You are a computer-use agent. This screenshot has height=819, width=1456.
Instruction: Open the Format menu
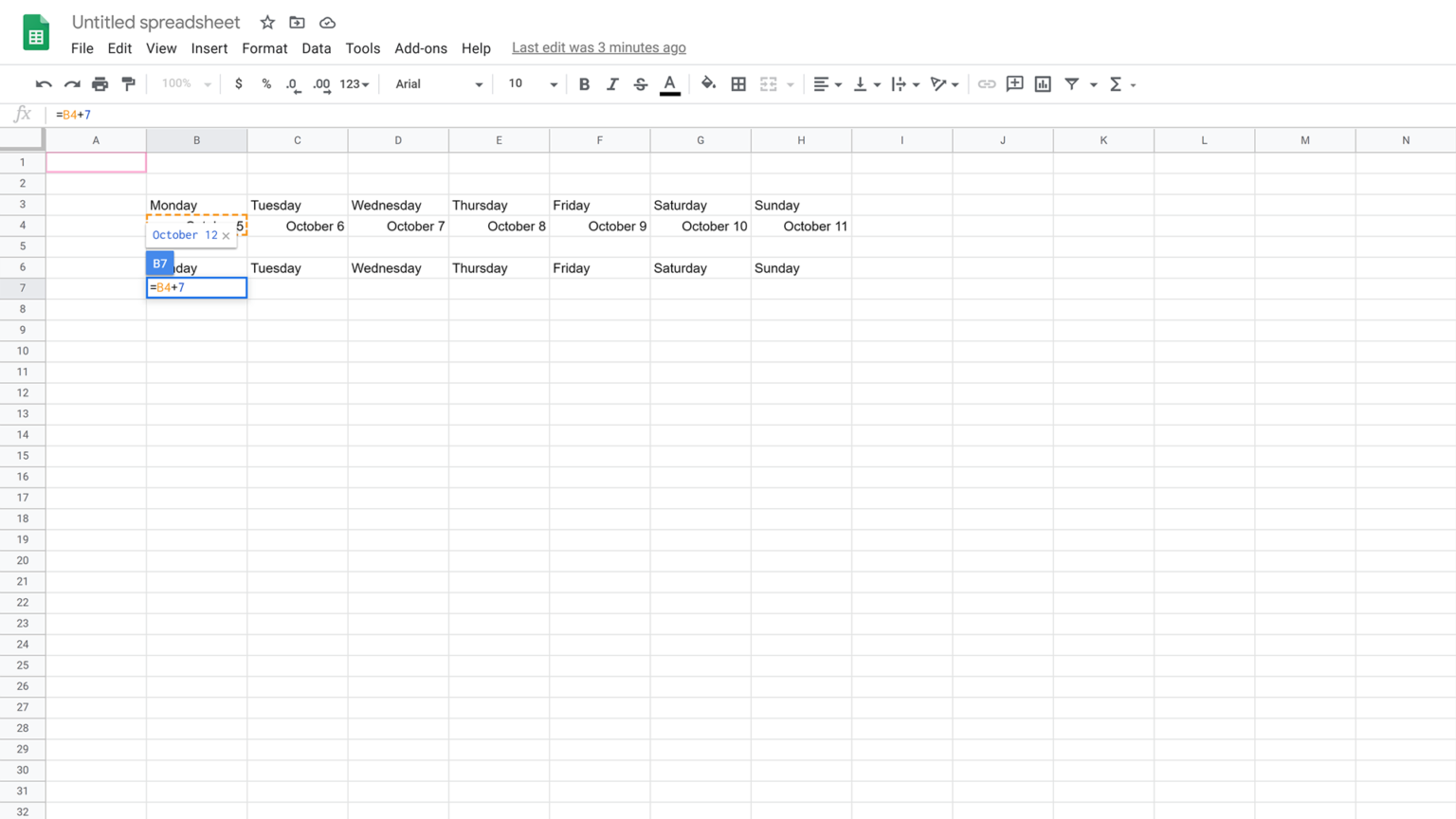pyautogui.click(x=264, y=48)
